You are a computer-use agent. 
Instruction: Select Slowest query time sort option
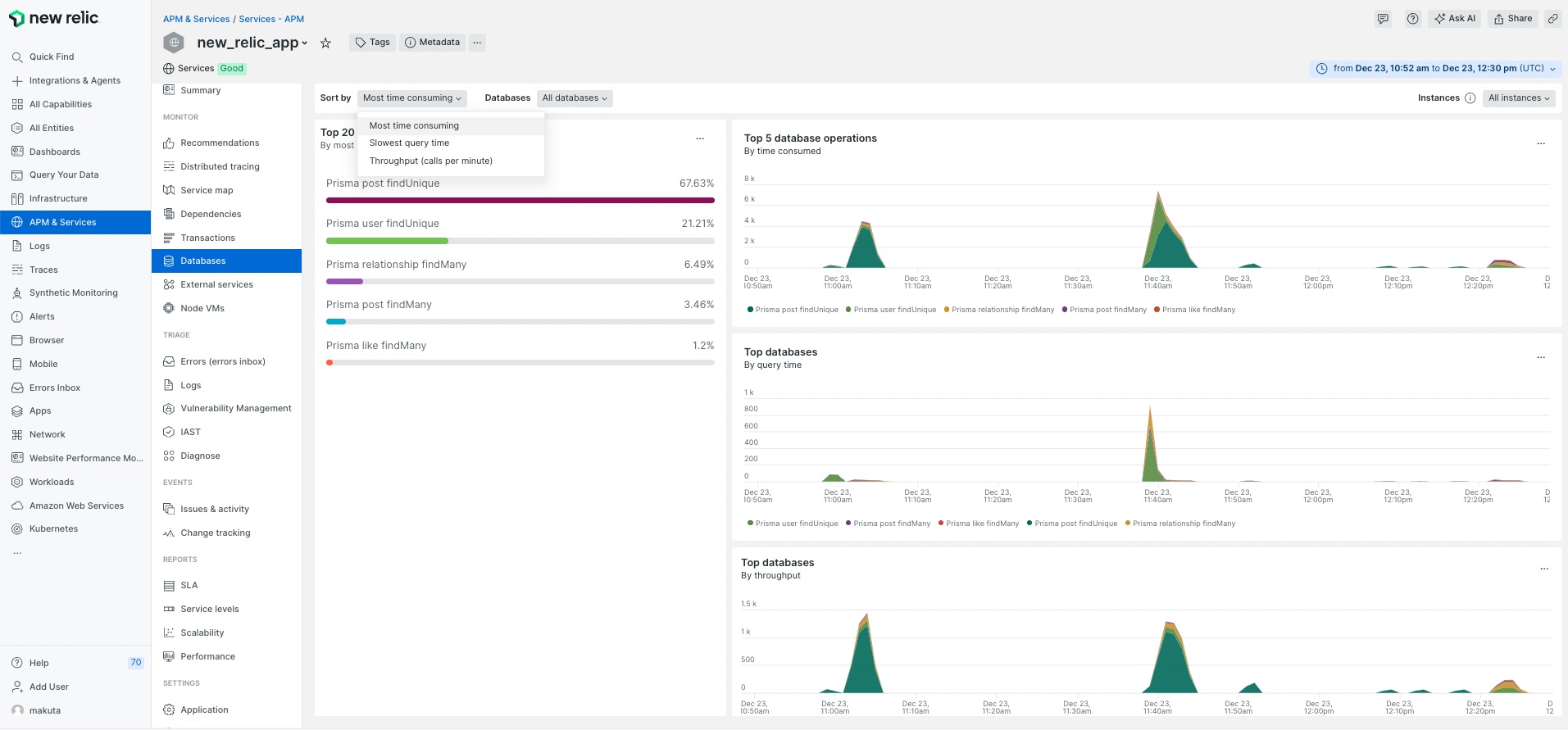pos(451,143)
